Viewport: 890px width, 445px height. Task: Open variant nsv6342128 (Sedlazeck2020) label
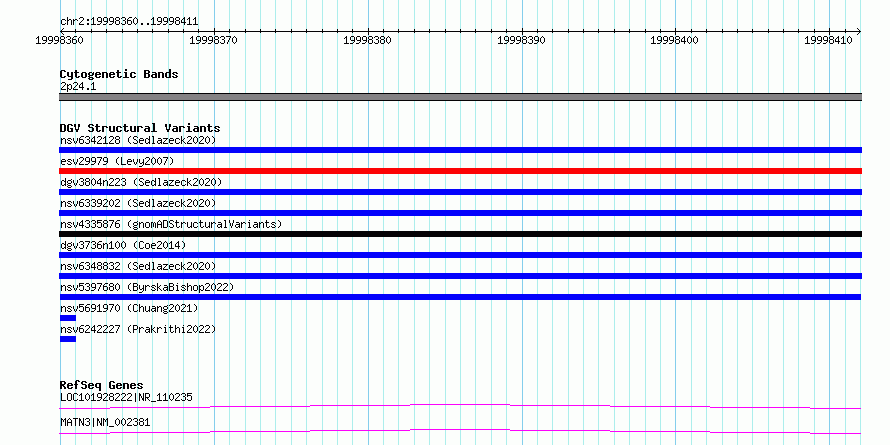[138, 140]
